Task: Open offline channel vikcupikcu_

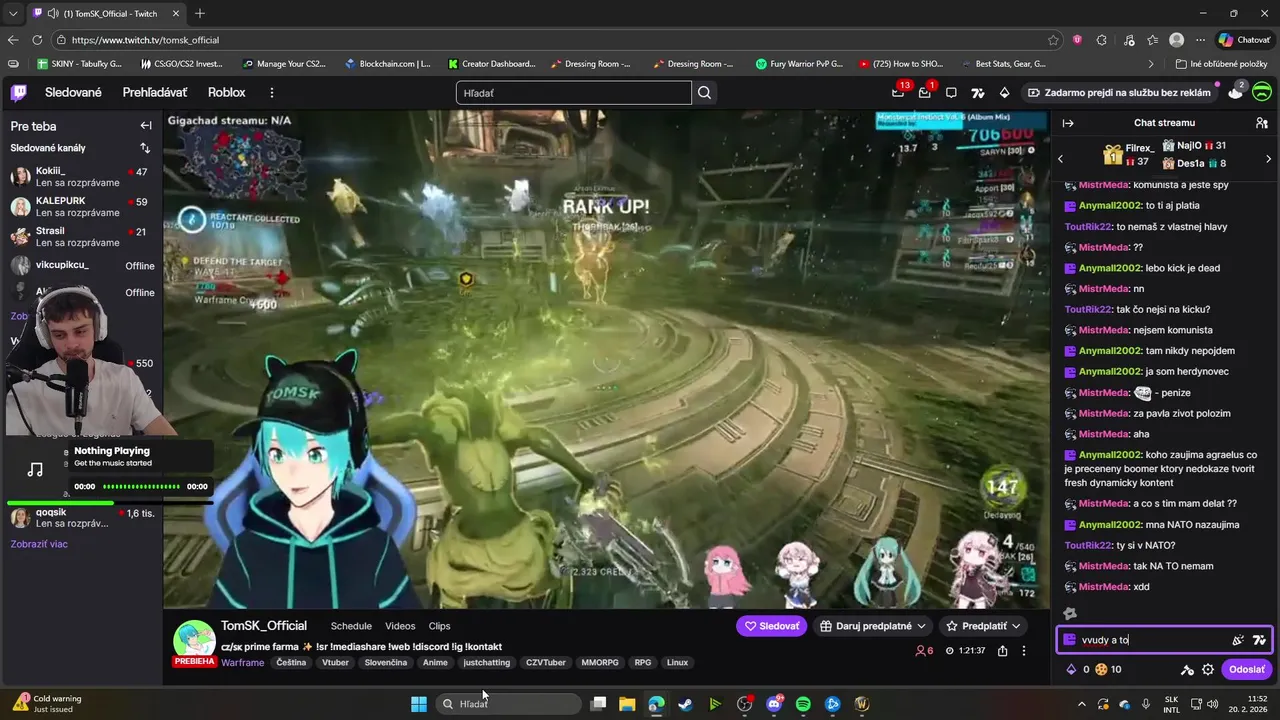Action: (x=81, y=265)
